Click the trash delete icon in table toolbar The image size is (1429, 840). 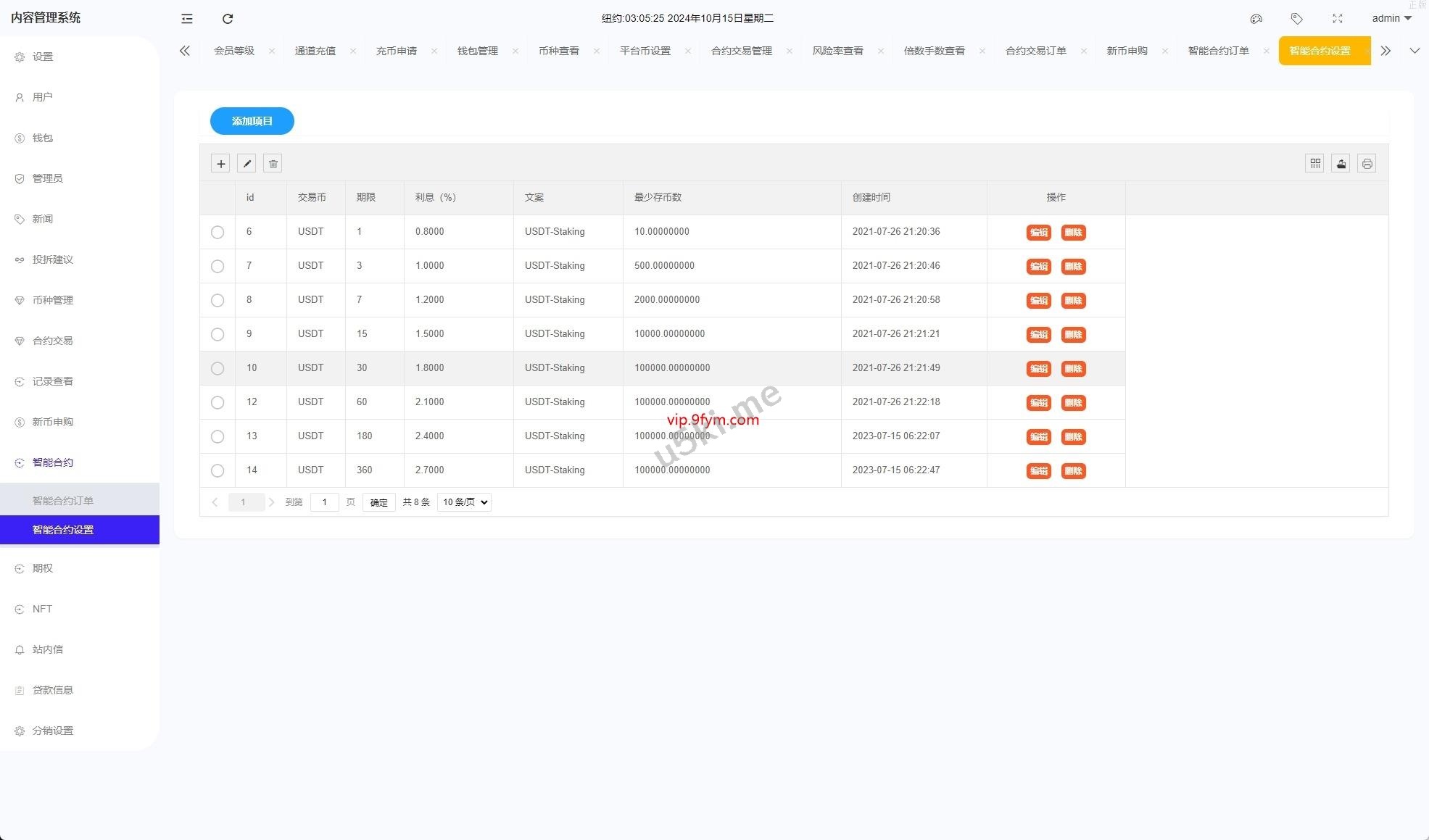click(273, 164)
